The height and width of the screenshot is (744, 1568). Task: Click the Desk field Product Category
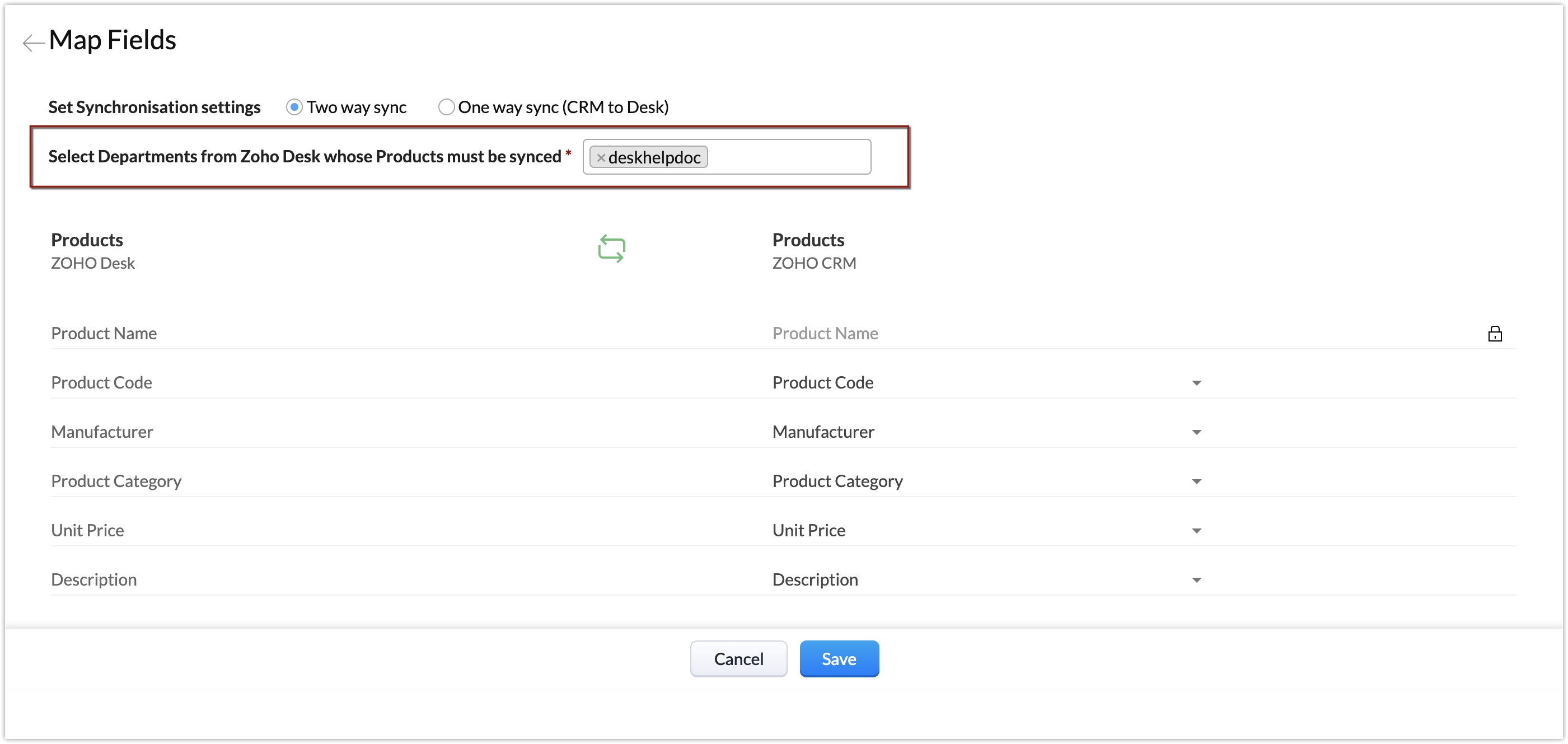tap(116, 481)
